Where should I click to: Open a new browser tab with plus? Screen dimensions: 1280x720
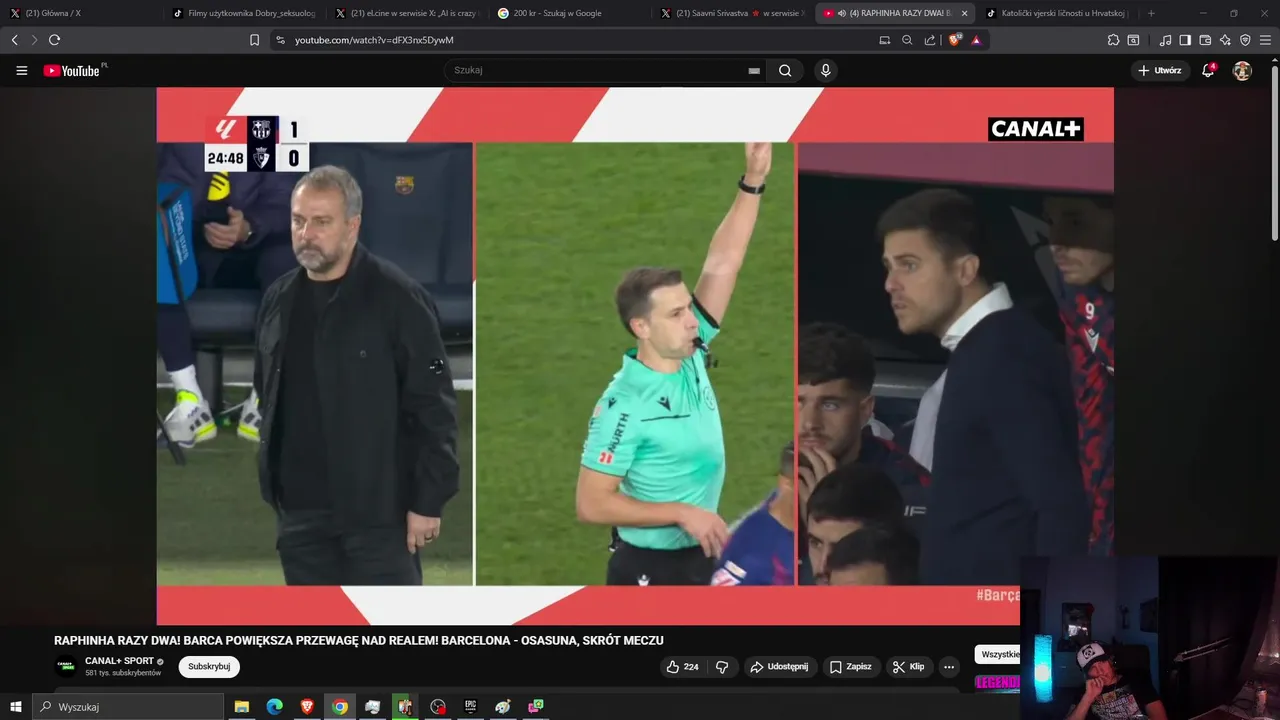1151,13
